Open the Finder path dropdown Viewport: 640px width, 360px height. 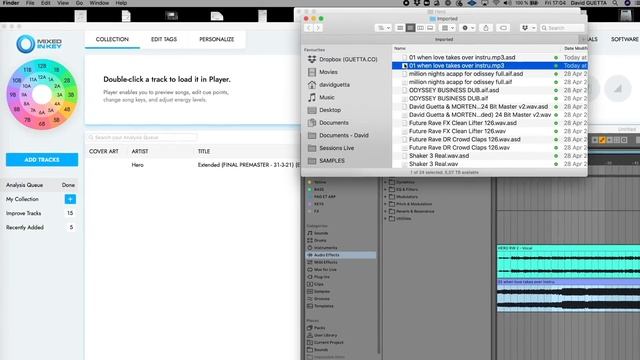click(383, 28)
